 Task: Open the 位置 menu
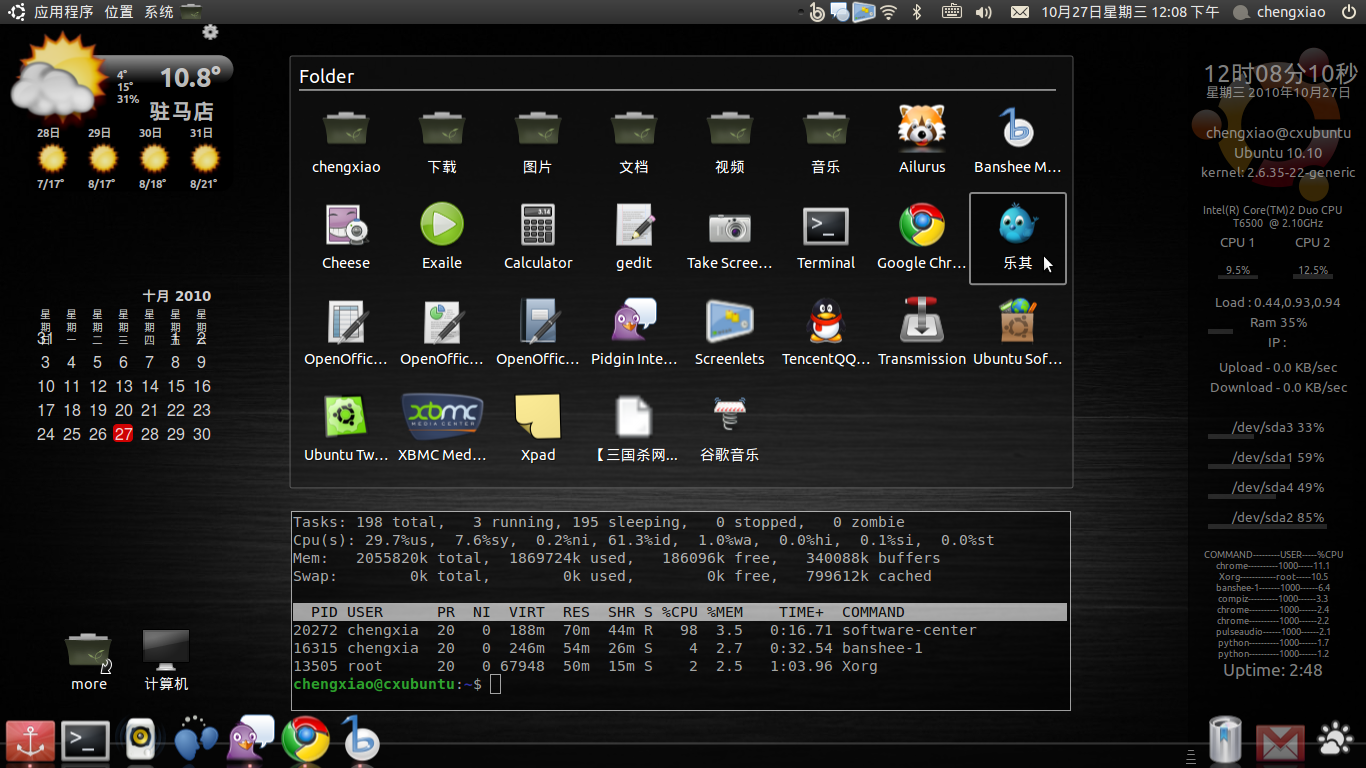pos(118,12)
